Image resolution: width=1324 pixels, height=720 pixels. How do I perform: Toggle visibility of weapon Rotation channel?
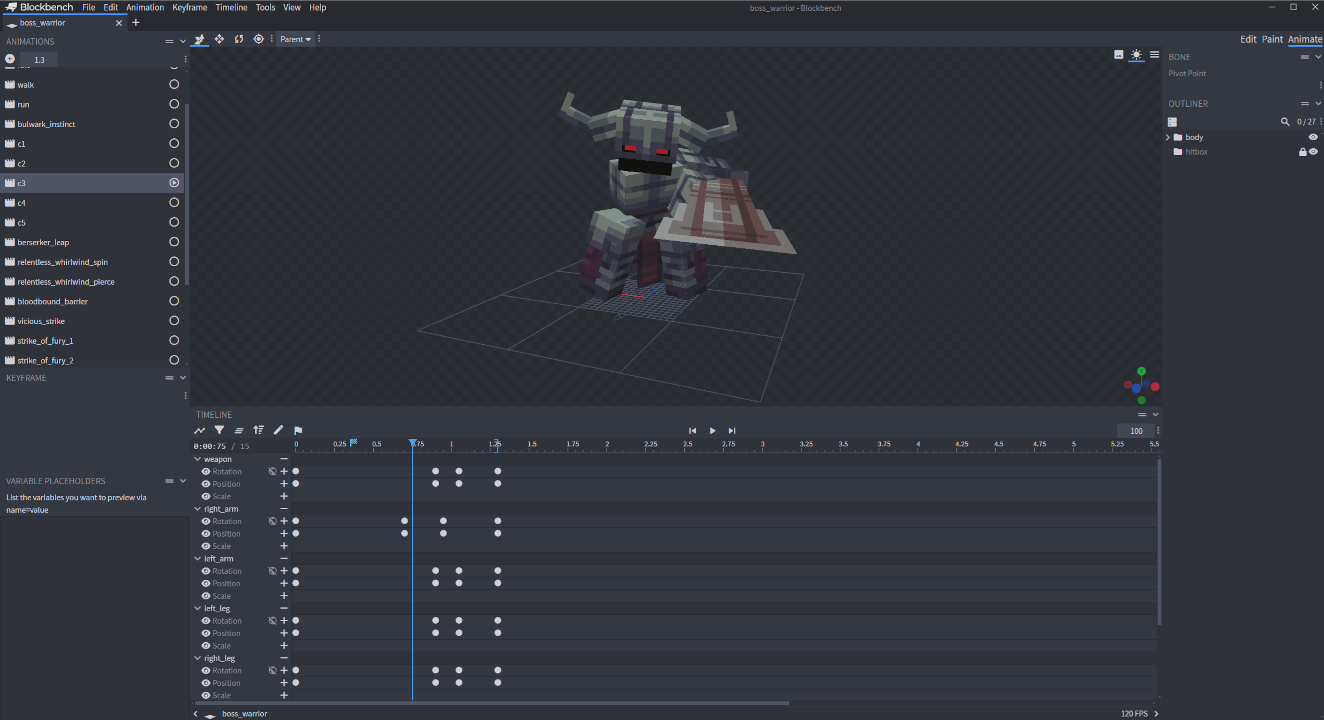tap(206, 471)
